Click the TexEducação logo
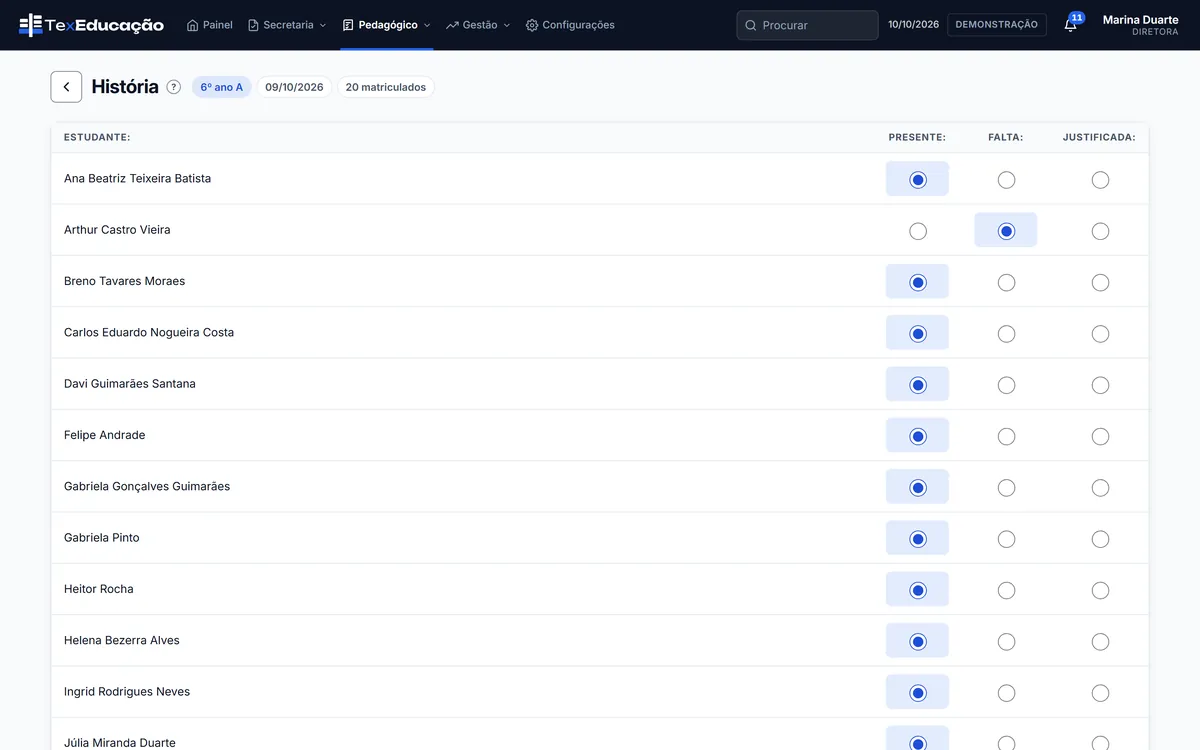This screenshot has width=1200, height=750. click(91, 25)
